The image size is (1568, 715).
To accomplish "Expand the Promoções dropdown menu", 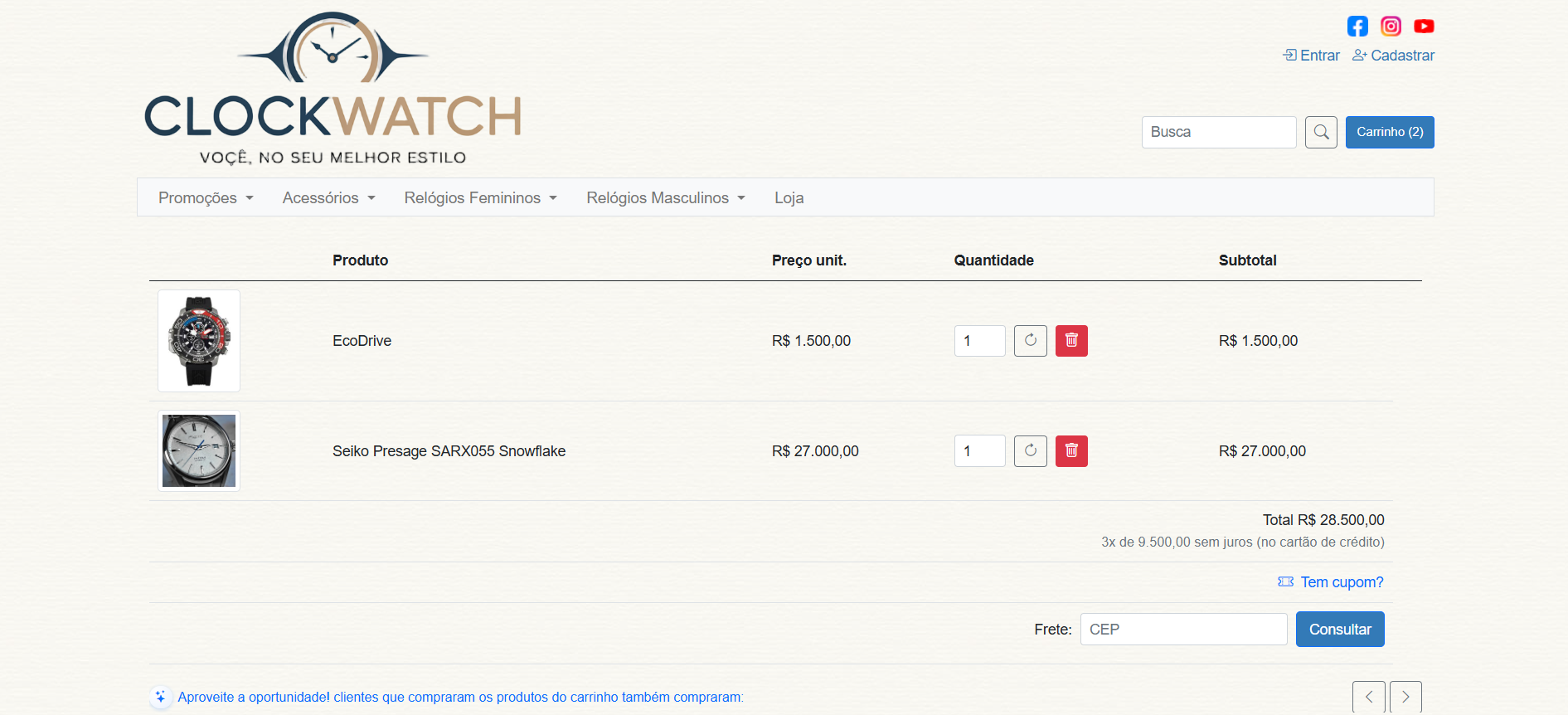I will (206, 198).
